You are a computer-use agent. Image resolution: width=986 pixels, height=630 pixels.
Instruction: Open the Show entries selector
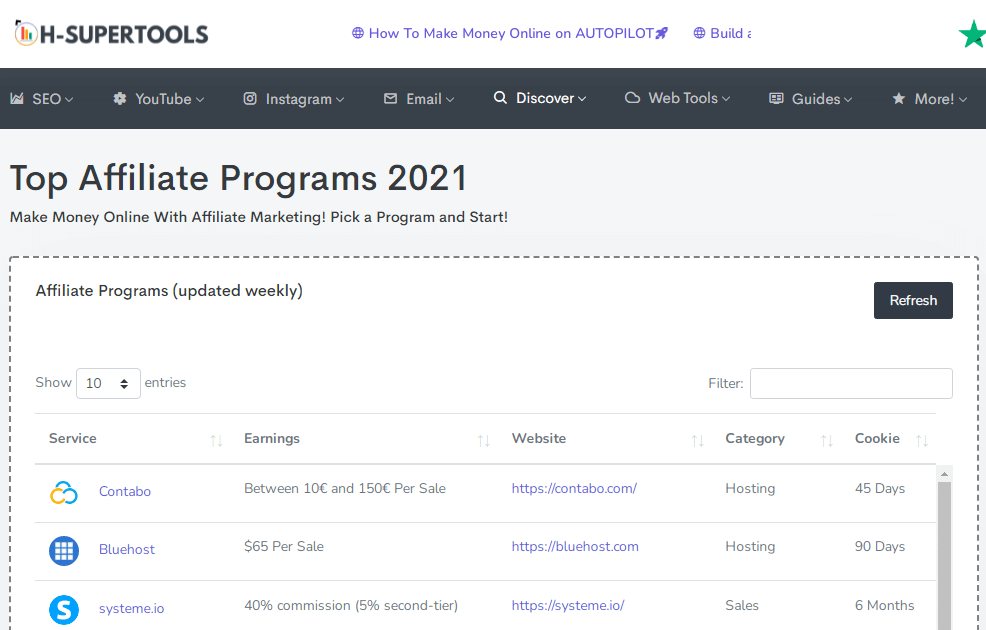point(107,383)
